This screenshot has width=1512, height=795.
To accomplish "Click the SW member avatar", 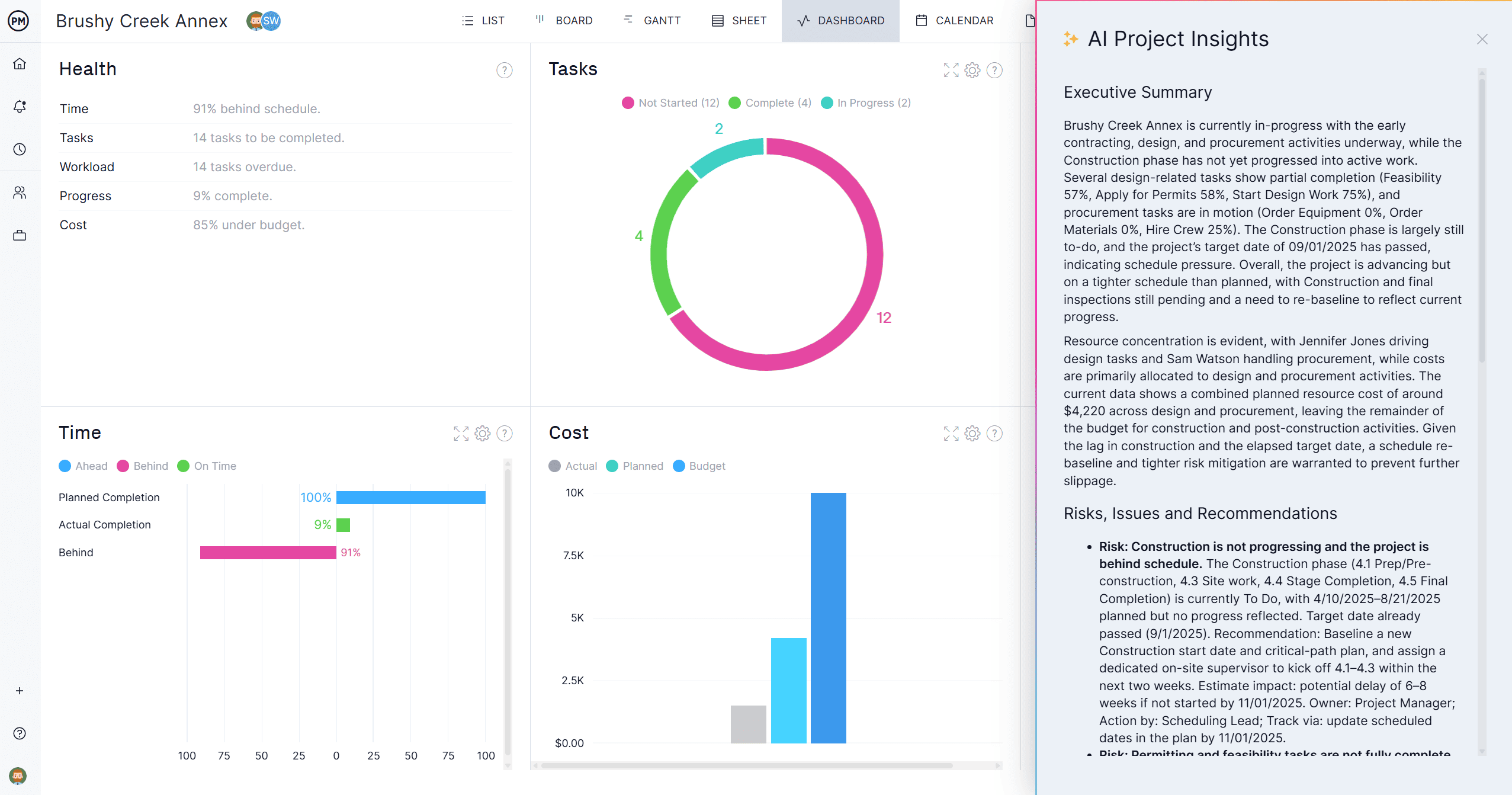I will tap(271, 21).
